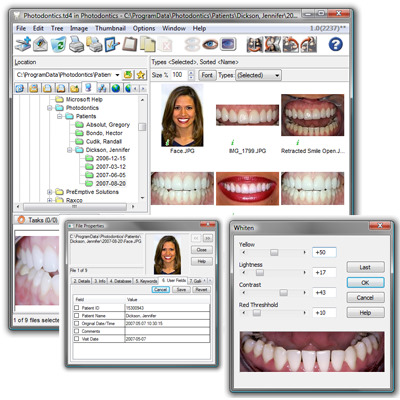Open the location path dropdown
The width and height of the screenshot is (400, 400).
(x=117, y=75)
